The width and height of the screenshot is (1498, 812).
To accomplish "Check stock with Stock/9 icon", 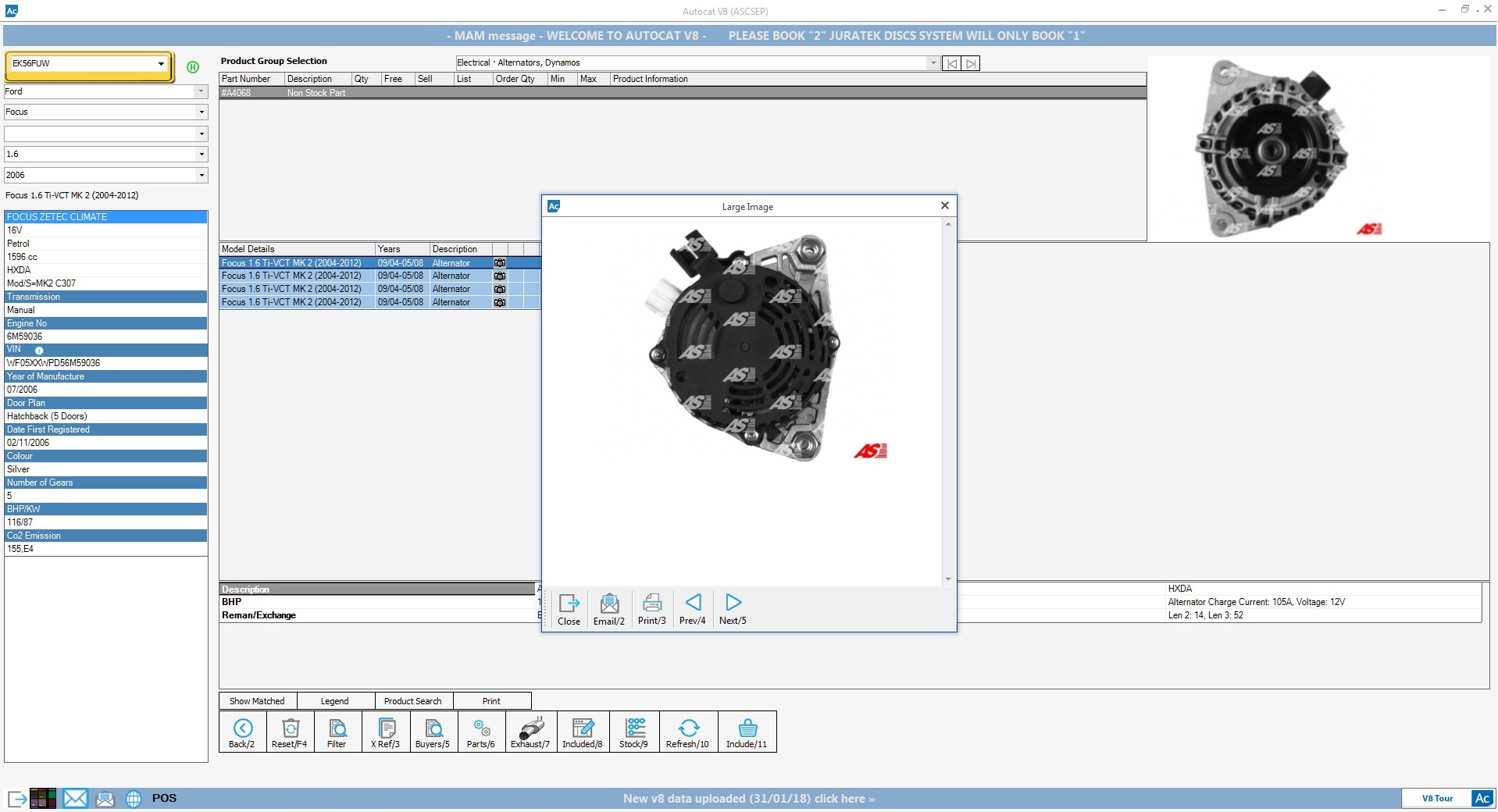I will (634, 732).
